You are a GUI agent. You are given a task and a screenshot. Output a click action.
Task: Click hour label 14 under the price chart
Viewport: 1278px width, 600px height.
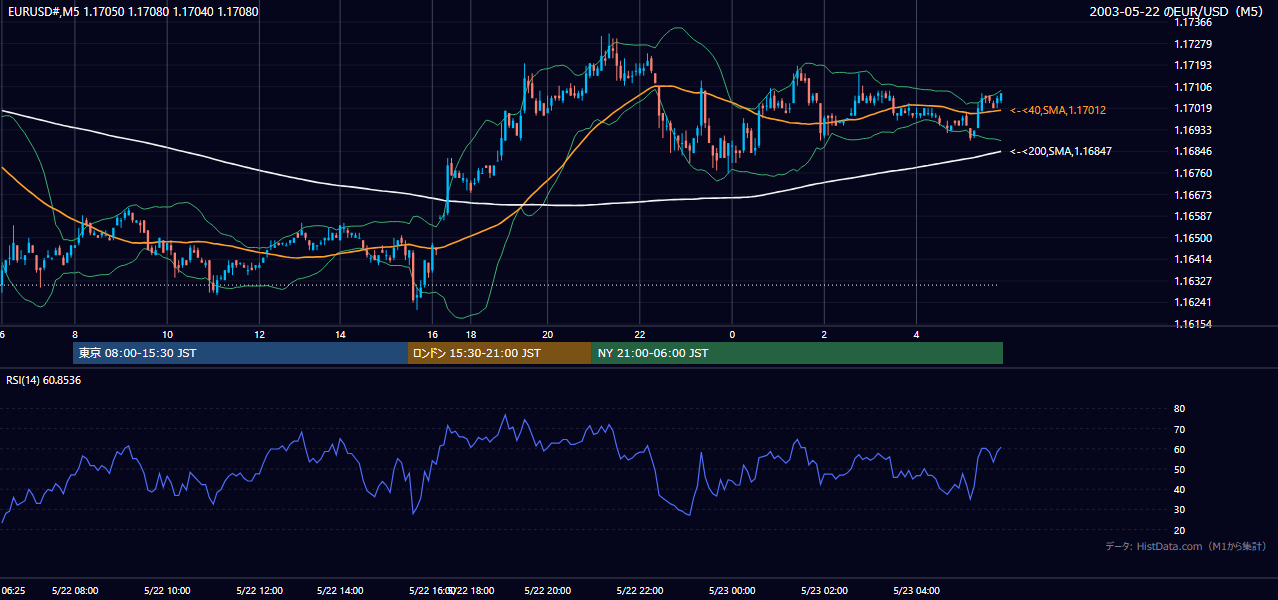pyautogui.click(x=340, y=334)
